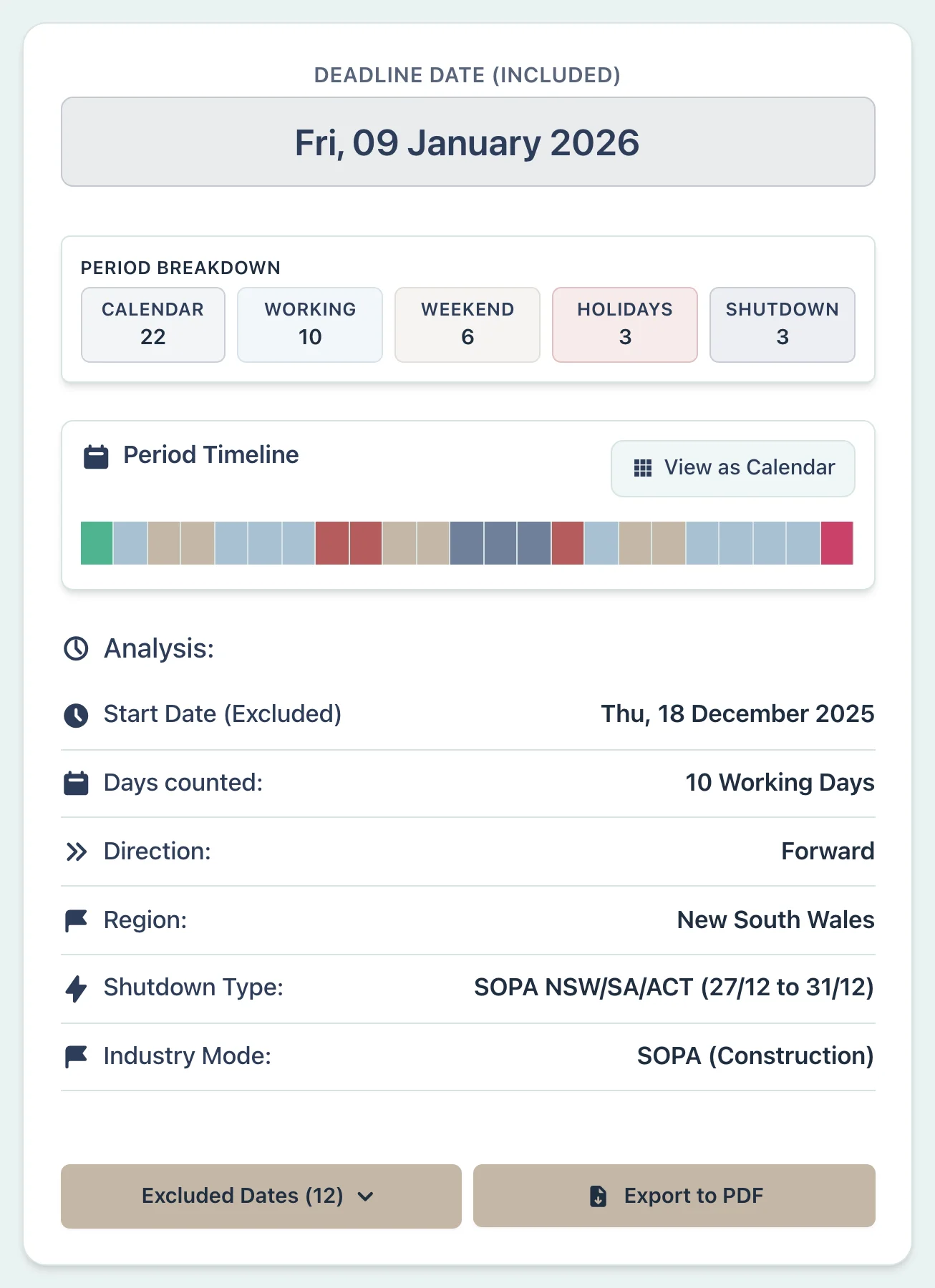935x1288 pixels.
Task: Click the flag icon beside Industry Mode
Action: coord(75,1055)
